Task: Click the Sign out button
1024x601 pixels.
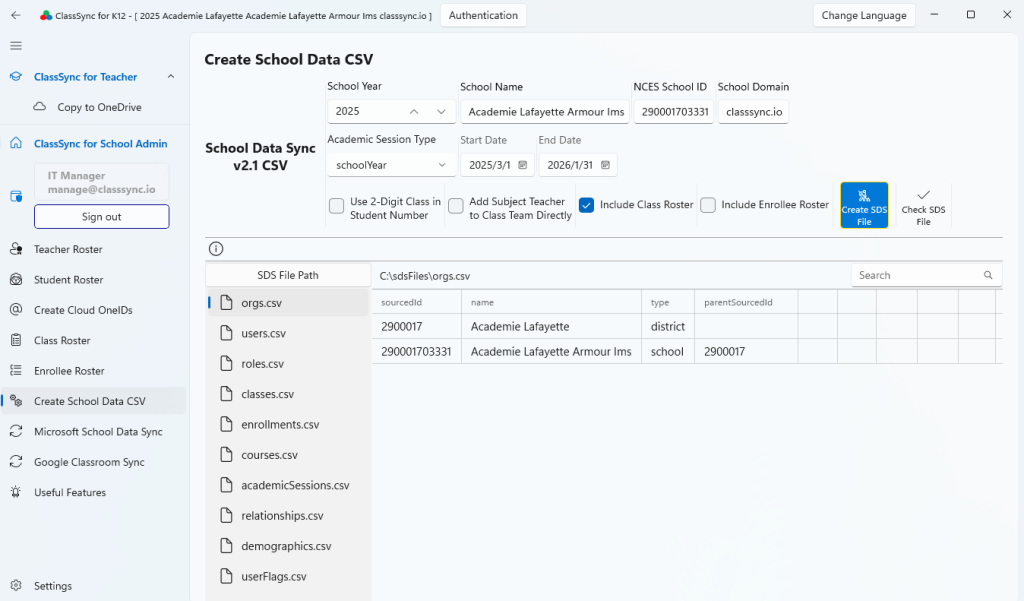Action: [x=102, y=217]
